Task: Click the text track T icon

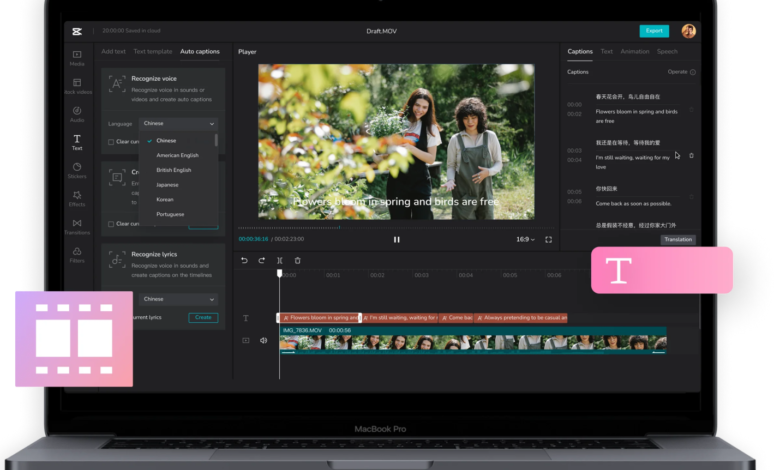Action: 246,318
